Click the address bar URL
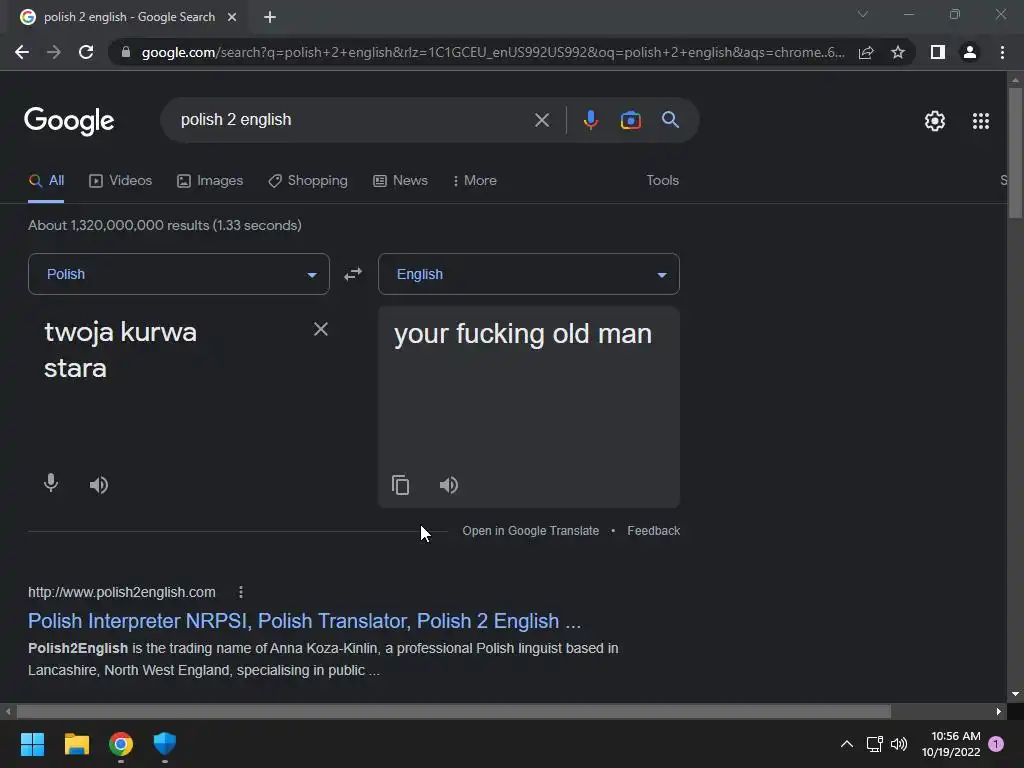The image size is (1024, 768). pyautogui.click(x=493, y=52)
